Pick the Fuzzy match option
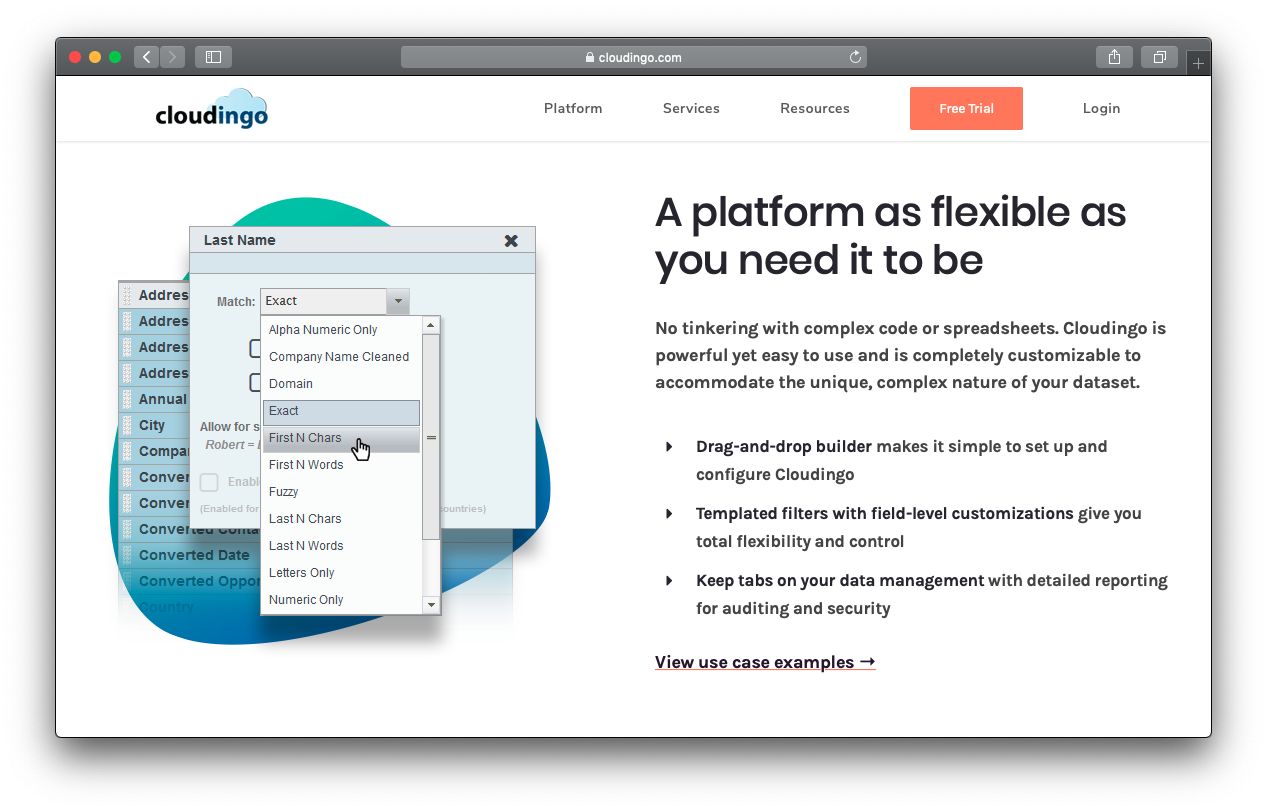This screenshot has height=811, width=1267. pyautogui.click(x=342, y=492)
